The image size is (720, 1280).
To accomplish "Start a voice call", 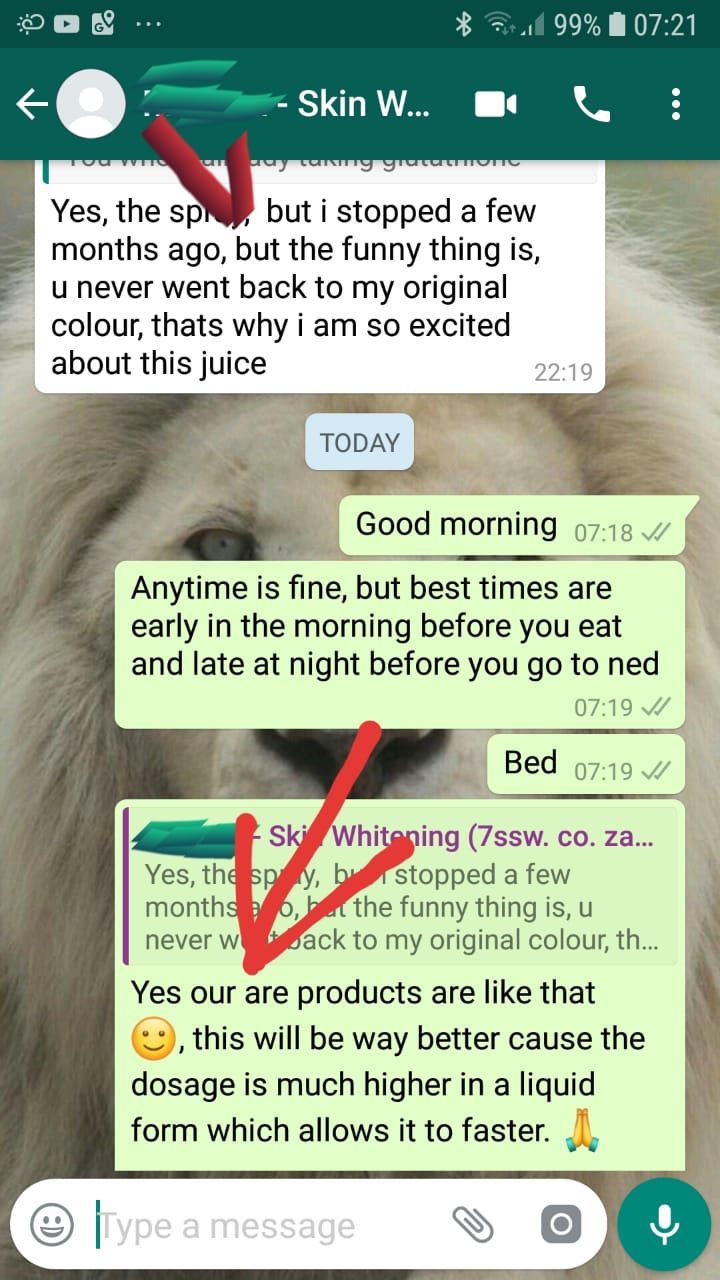I will (591, 104).
